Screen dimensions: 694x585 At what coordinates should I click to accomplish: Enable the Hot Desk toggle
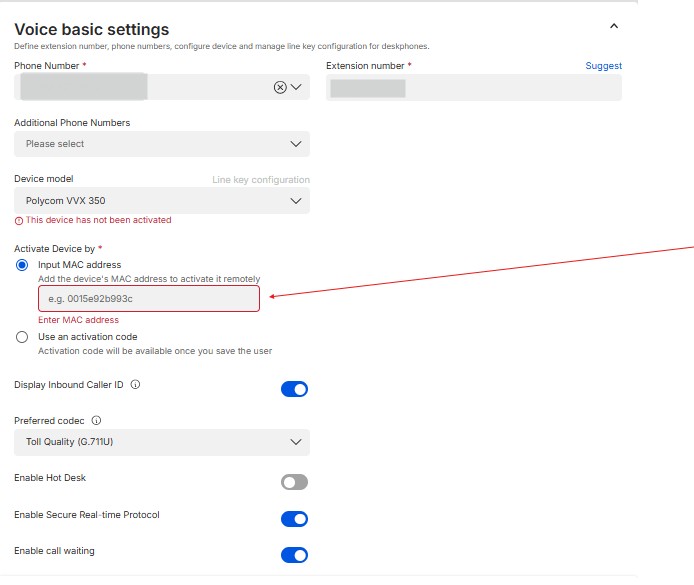tap(294, 482)
